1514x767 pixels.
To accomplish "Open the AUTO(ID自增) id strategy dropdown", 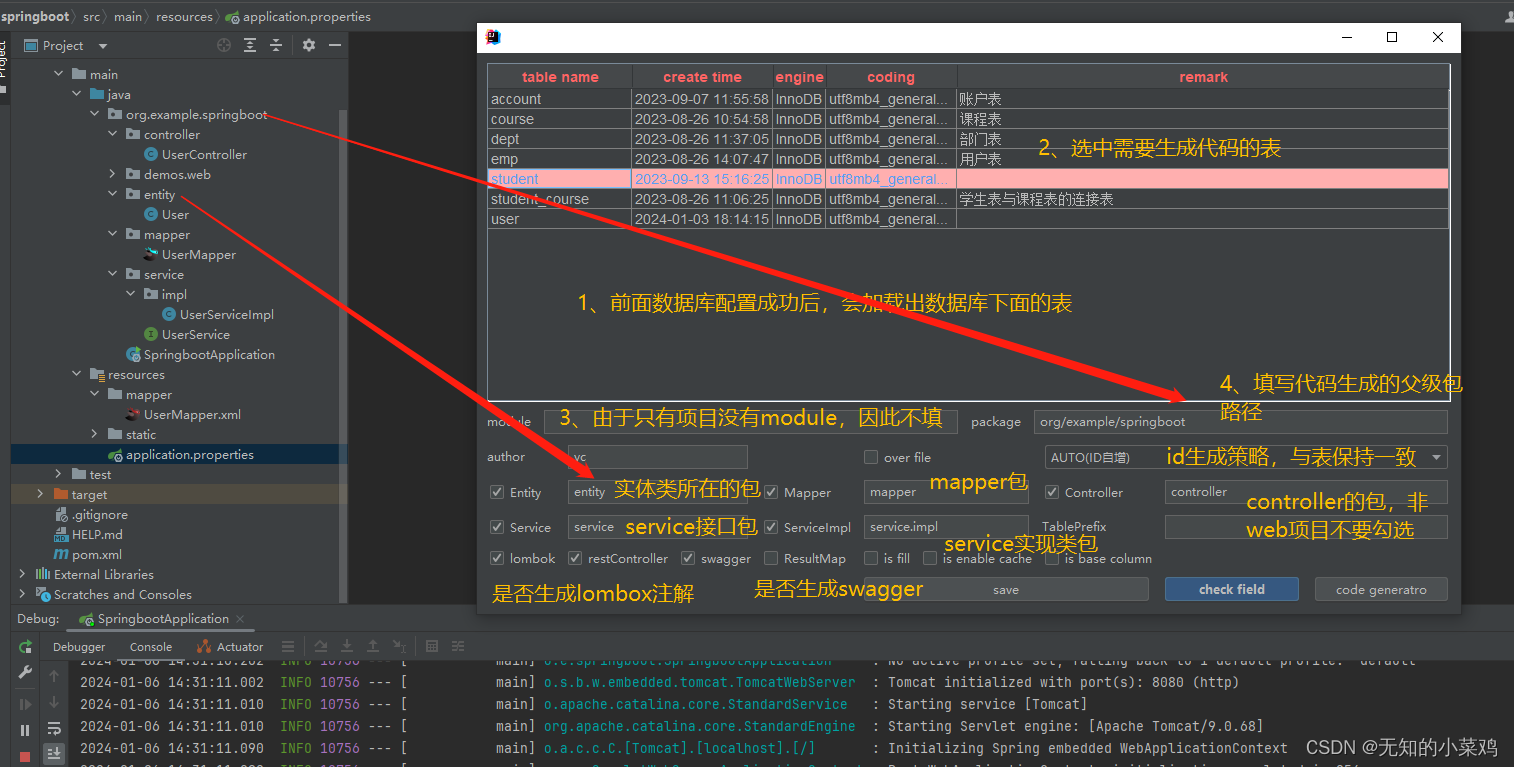I will [1246, 457].
